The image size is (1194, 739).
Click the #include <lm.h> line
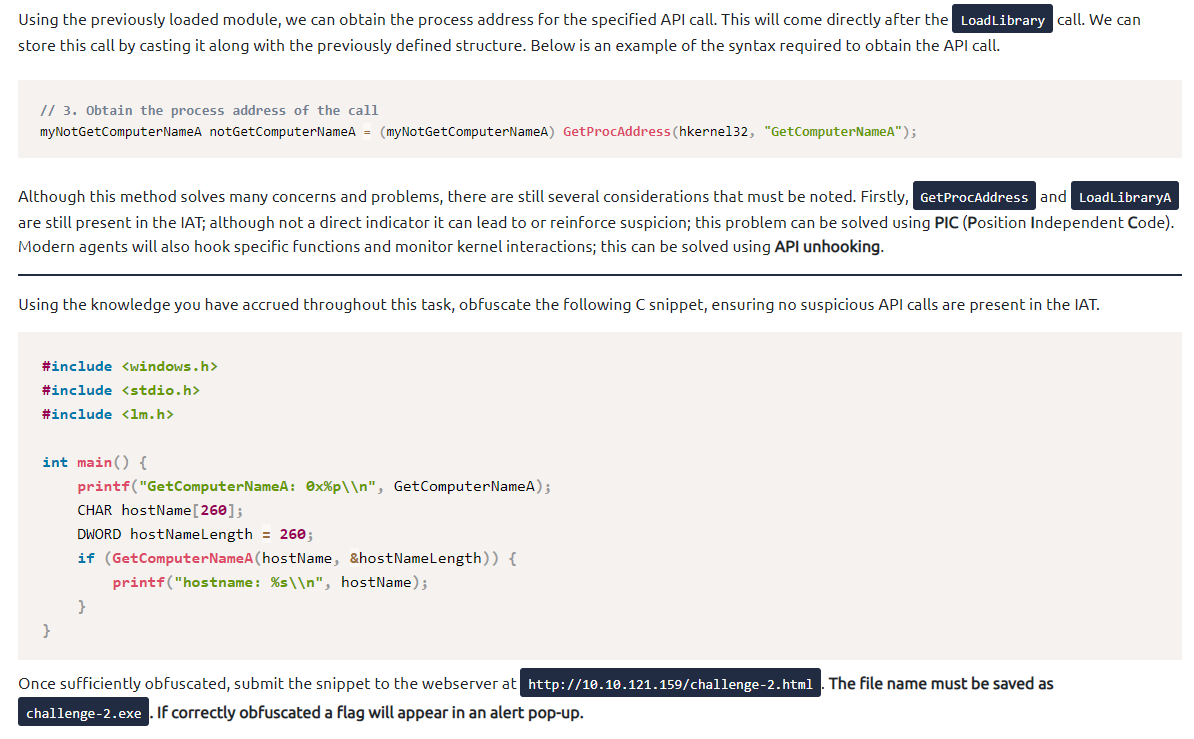(x=107, y=414)
